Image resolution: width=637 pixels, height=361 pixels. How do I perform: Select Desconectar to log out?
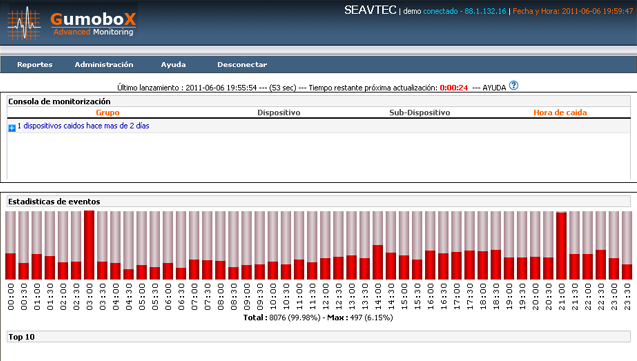242,65
